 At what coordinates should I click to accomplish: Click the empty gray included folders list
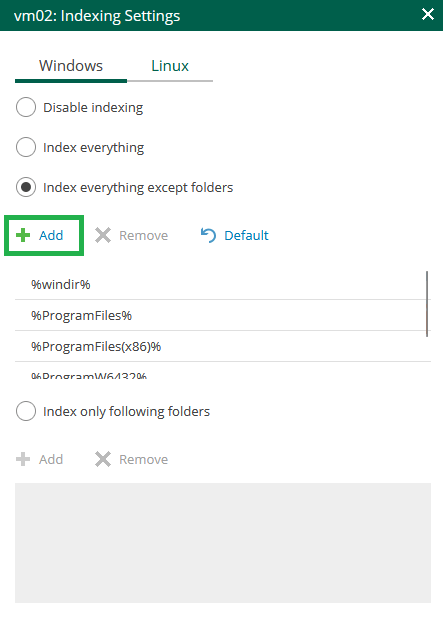pos(223,543)
